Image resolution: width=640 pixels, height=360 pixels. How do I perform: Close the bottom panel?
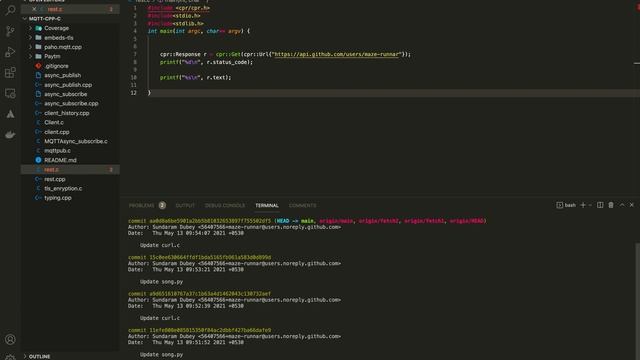tap(632, 205)
